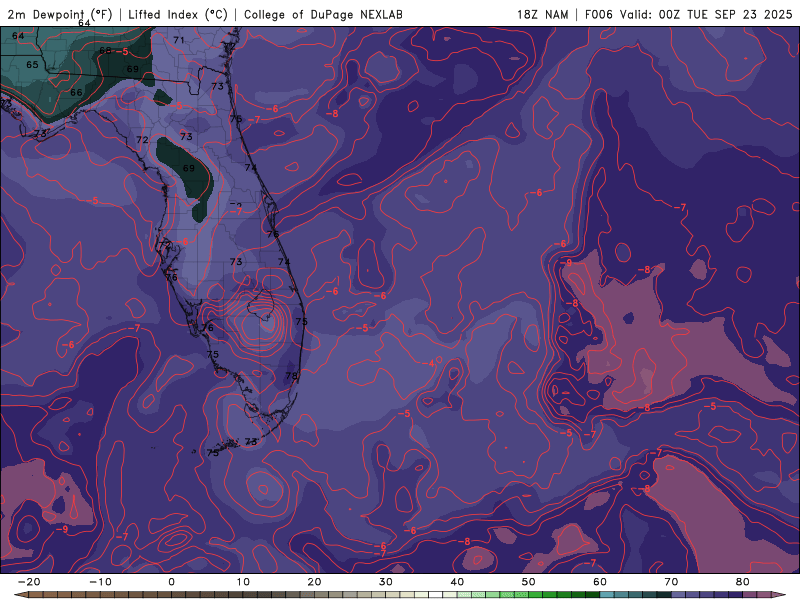Click the "18Z NAM" model run label
Viewport: 800px width, 600px height.
coord(542,14)
